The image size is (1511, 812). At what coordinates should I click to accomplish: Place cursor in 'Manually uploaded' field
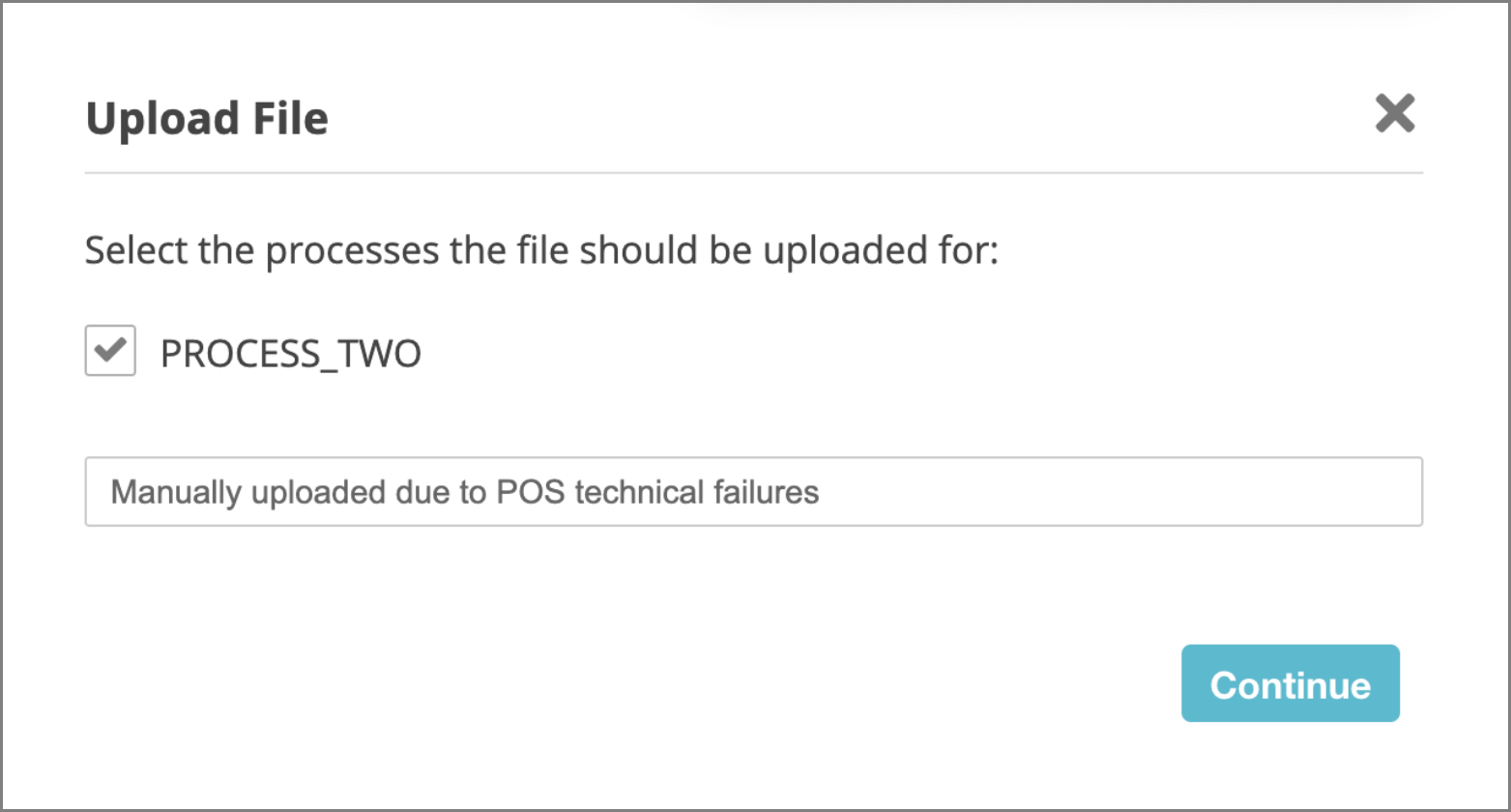[x=753, y=492]
